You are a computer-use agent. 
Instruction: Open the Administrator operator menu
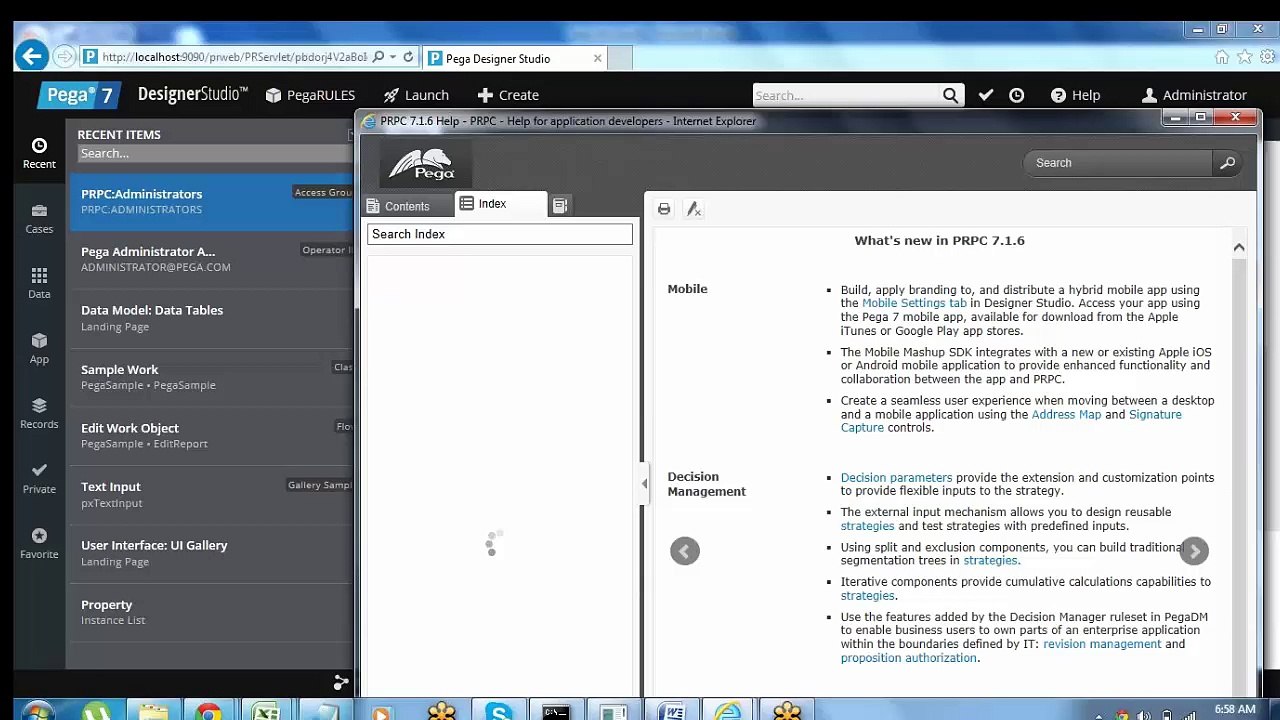(1194, 95)
